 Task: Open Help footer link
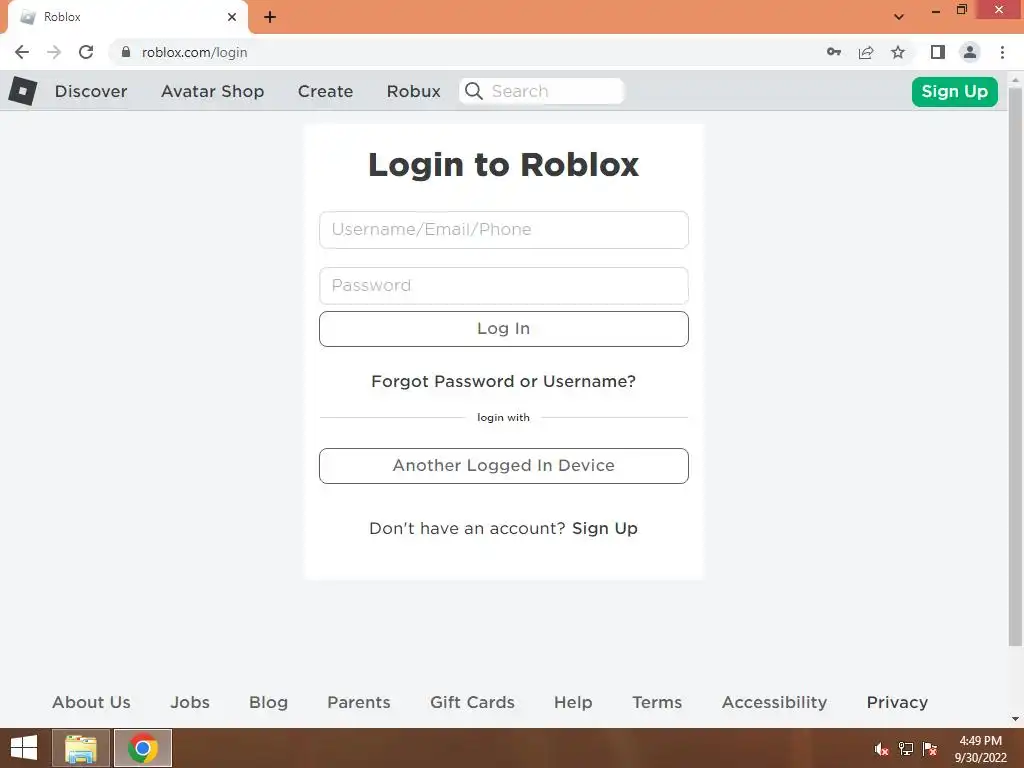[x=573, y=702]
